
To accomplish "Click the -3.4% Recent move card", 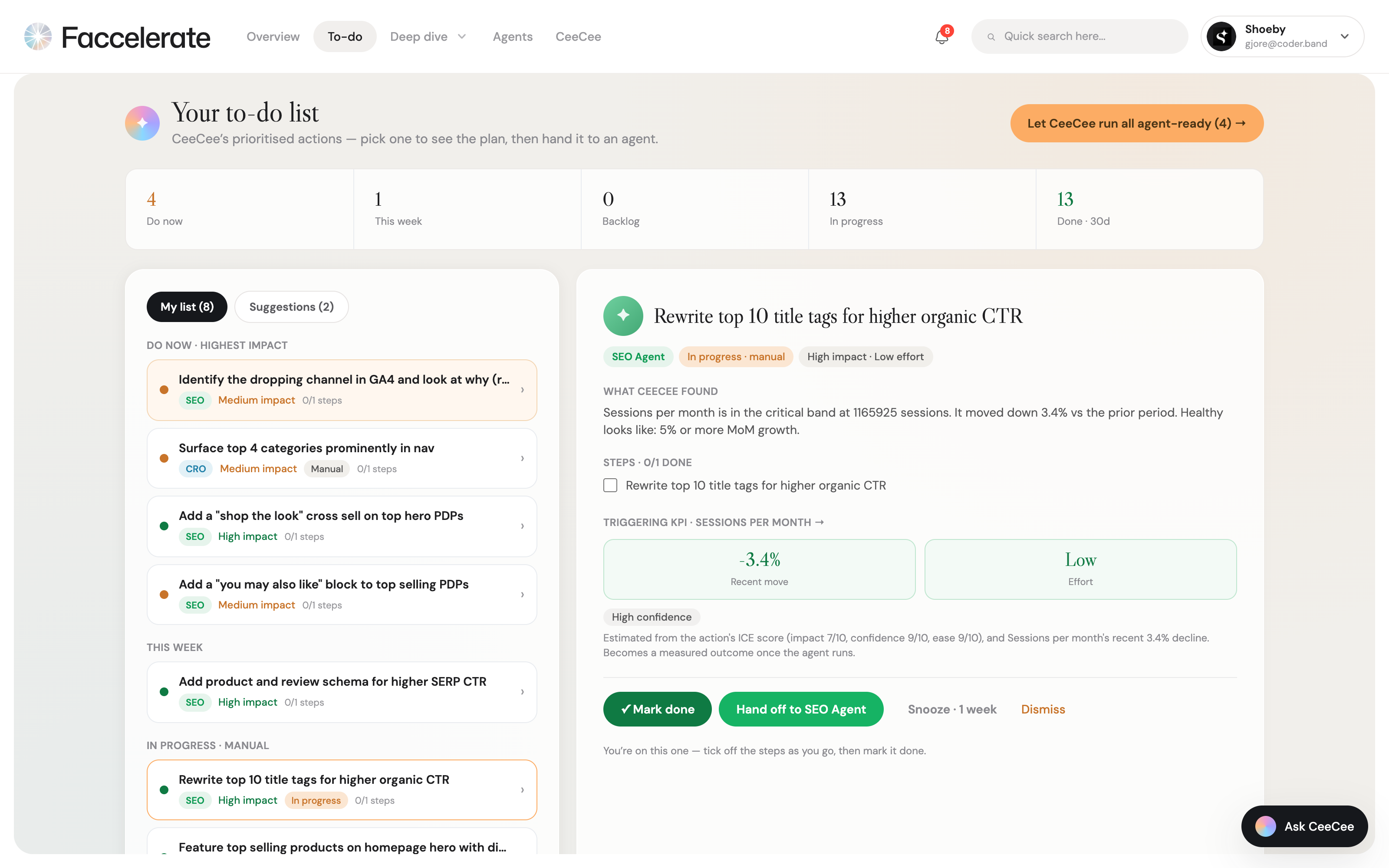I will click(x=759, y=569).
